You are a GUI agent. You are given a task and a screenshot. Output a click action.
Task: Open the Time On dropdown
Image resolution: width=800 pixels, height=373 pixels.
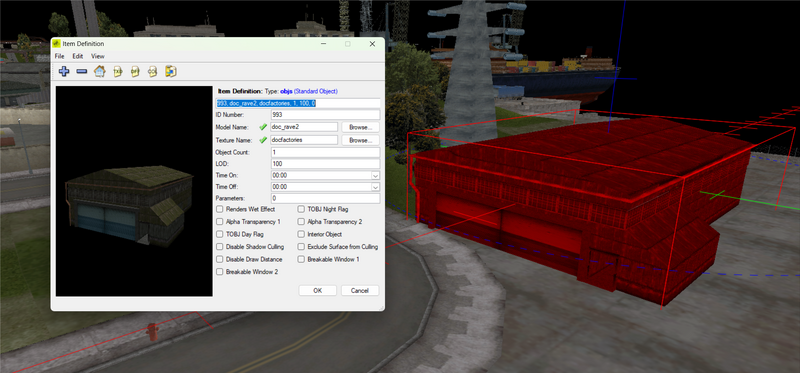point(376,176)
